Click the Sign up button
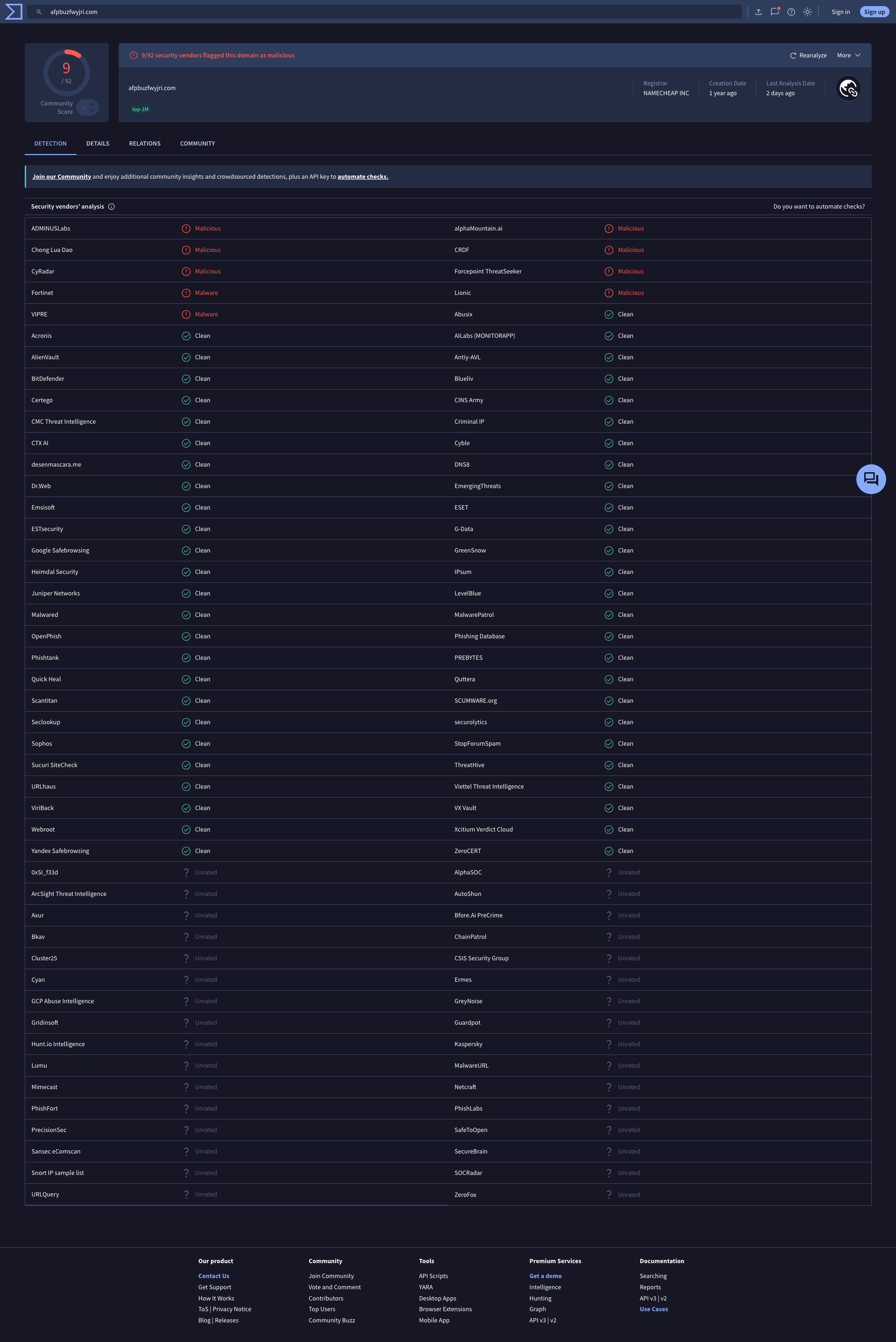Viewport: 896px width, 1342px height. [874, 12]
